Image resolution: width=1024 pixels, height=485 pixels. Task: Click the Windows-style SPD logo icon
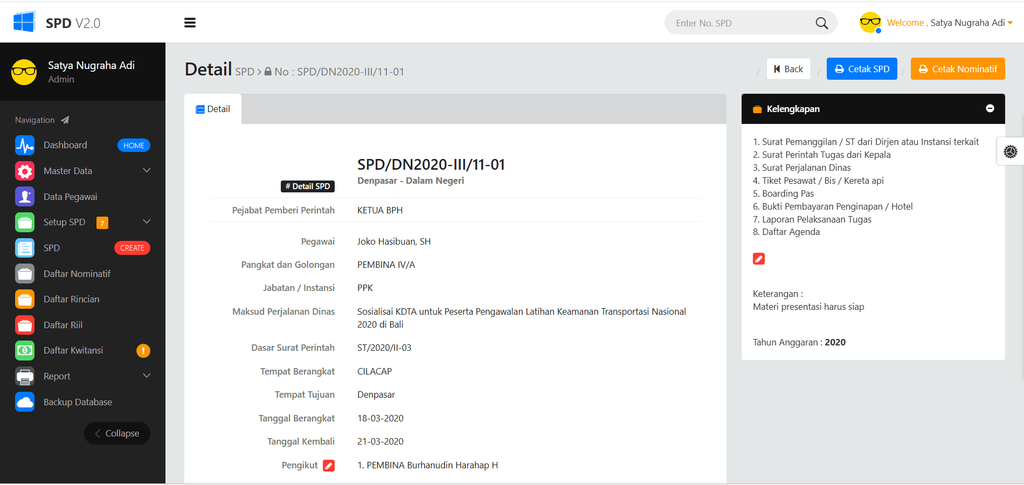point(24,22)
